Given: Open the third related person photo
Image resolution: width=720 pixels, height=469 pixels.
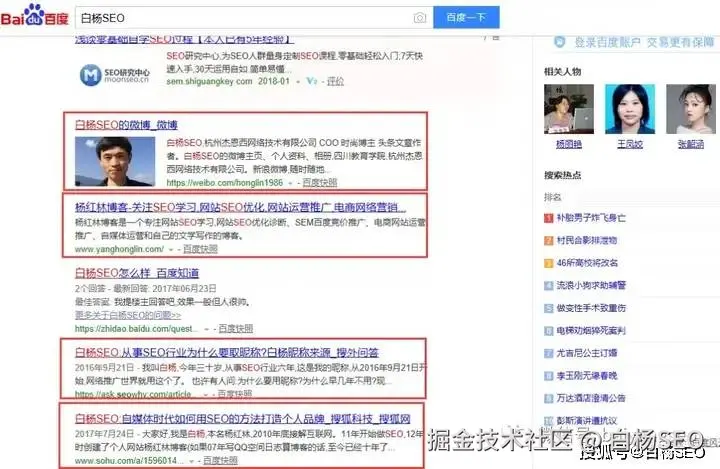Looking at the screenshot, I should (x=691, y=109).
